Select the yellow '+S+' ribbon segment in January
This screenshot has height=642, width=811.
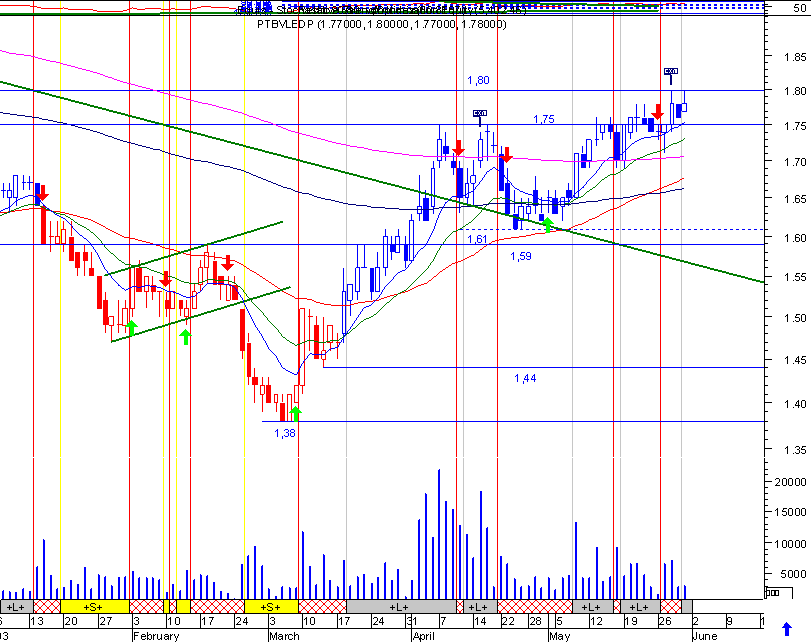click(x=95, y=606)
